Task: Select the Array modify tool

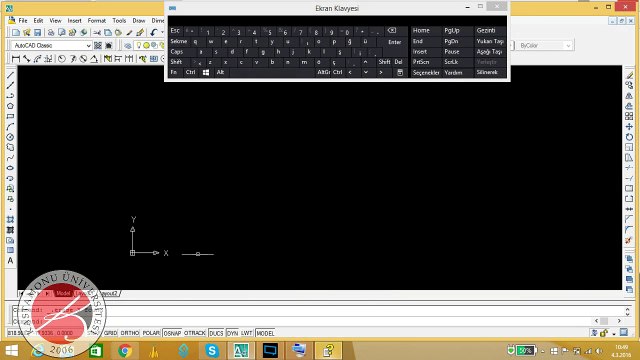Action: [629, 116]
